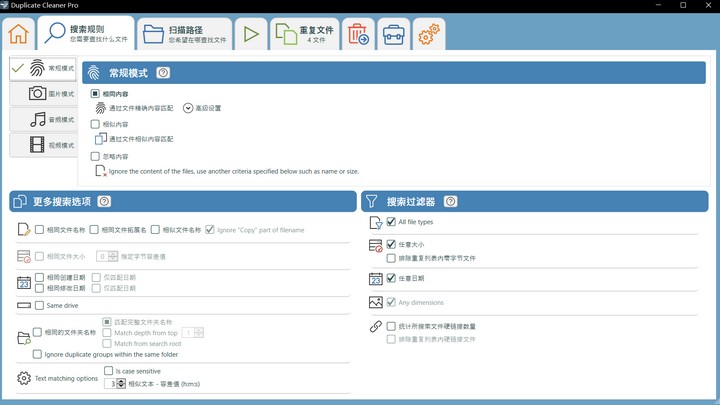Go to the Home screen icon
The width and height of the screenshot is (720, 405).
(x=18, y=34)
